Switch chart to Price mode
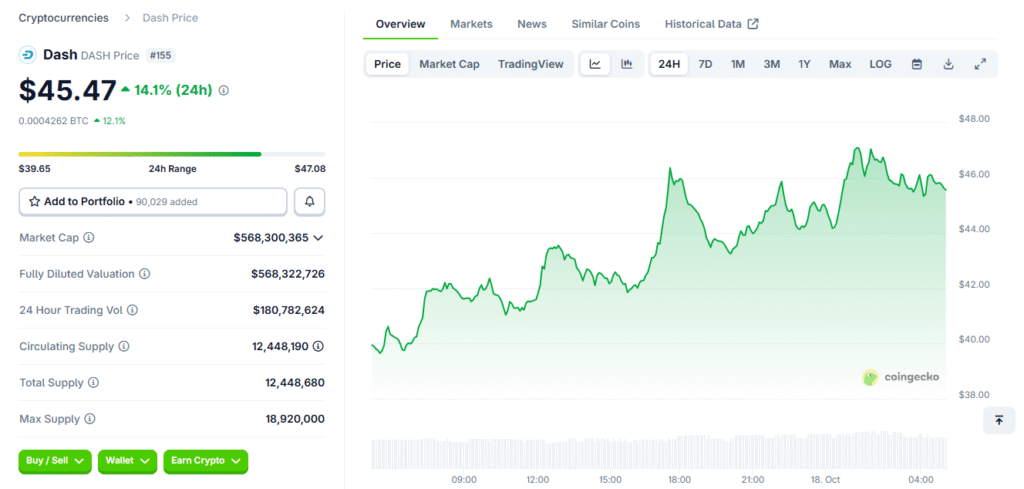Viewport: 1024px width, 489px height. point(387,64)
